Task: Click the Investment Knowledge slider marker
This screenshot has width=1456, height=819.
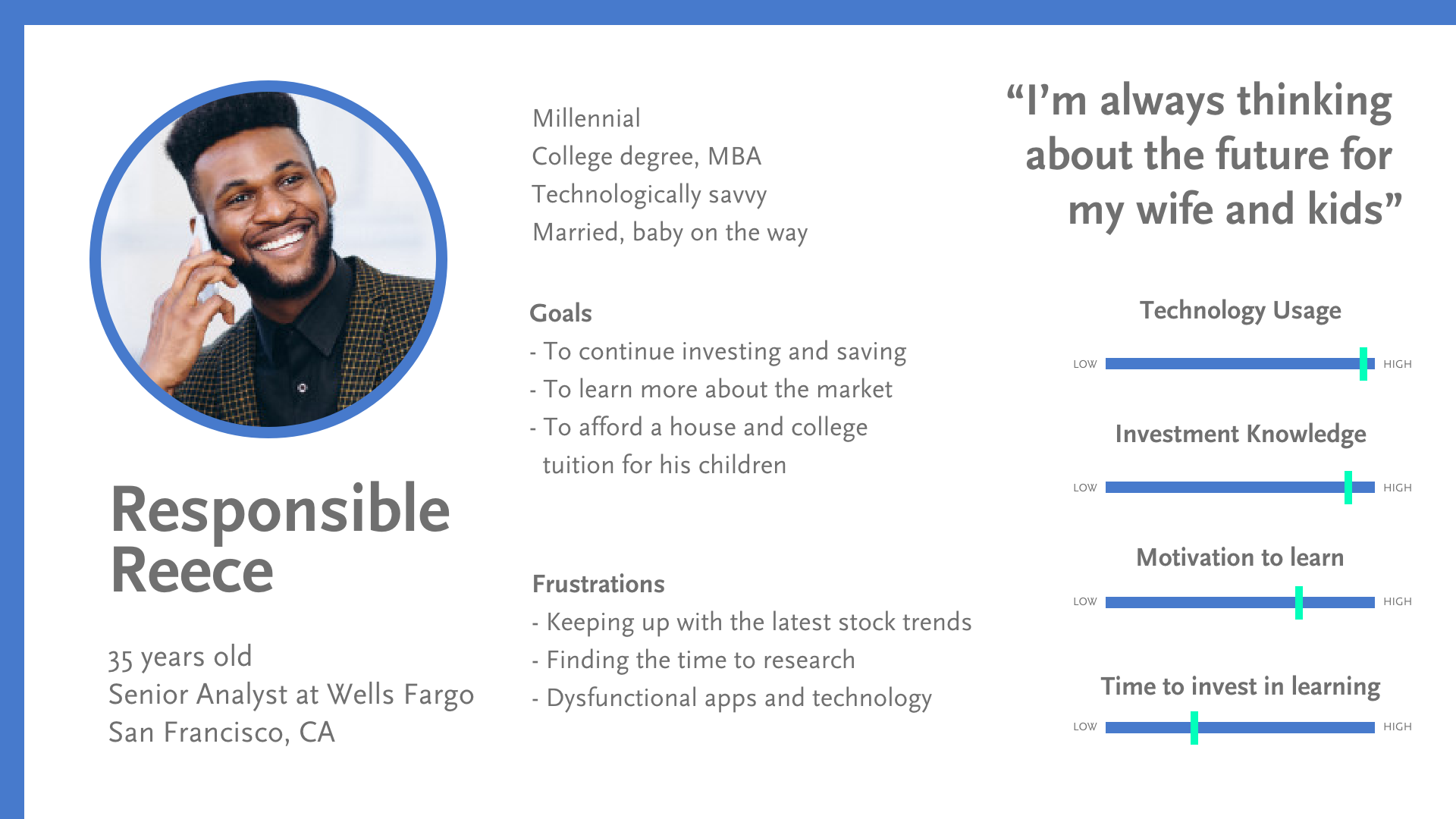Action: 1348,488
